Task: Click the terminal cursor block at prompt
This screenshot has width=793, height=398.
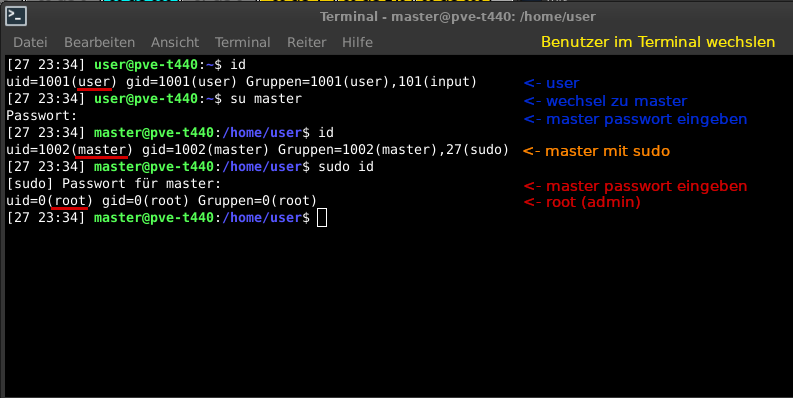Action: pos(322,218)
